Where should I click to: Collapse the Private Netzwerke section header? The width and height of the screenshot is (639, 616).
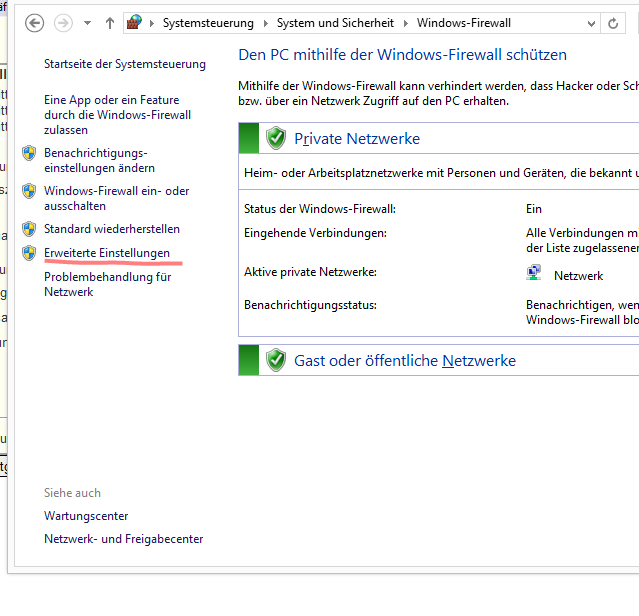(357, 139)
